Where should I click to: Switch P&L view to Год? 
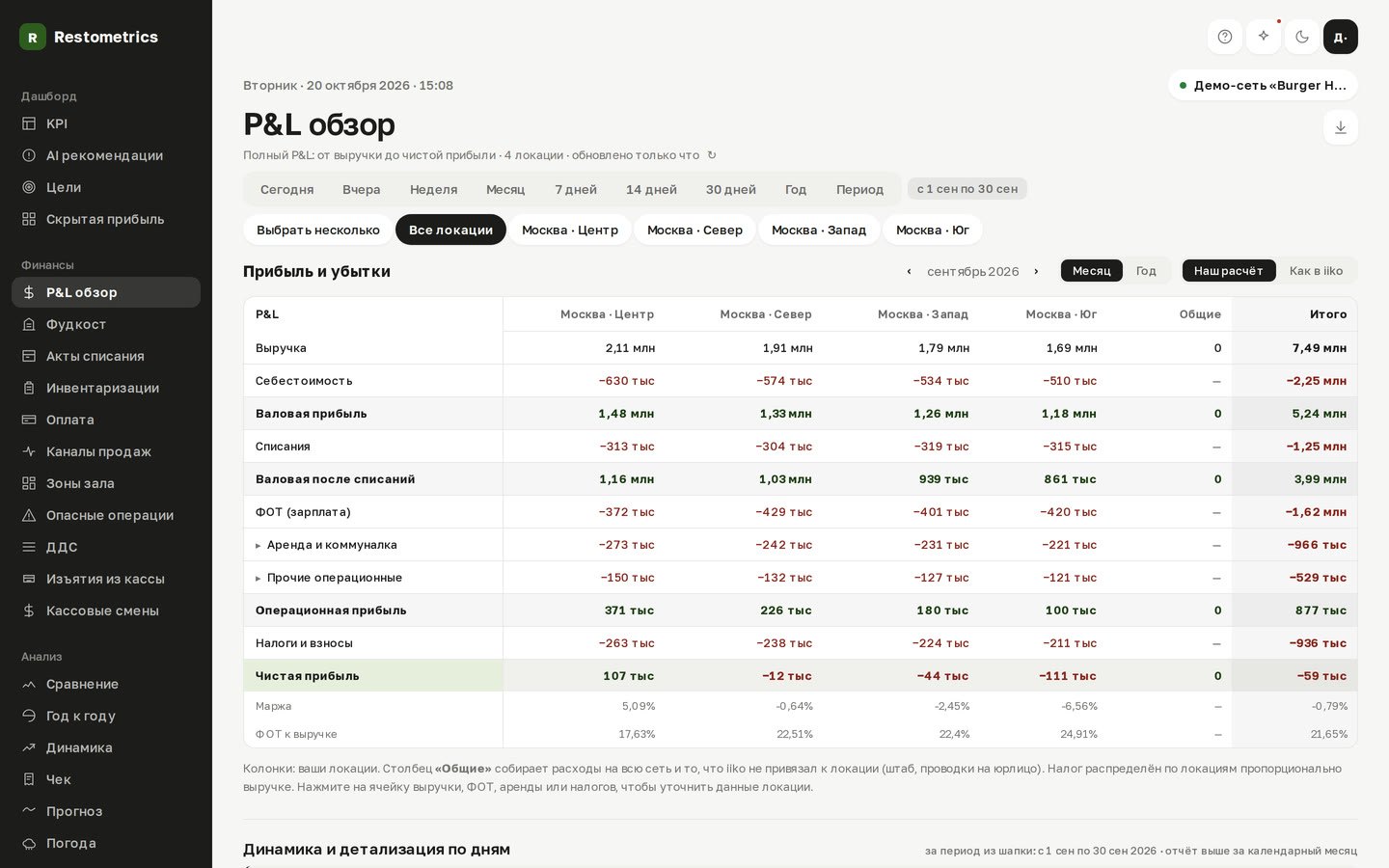pyautogui.click(x=1146, y=271)
